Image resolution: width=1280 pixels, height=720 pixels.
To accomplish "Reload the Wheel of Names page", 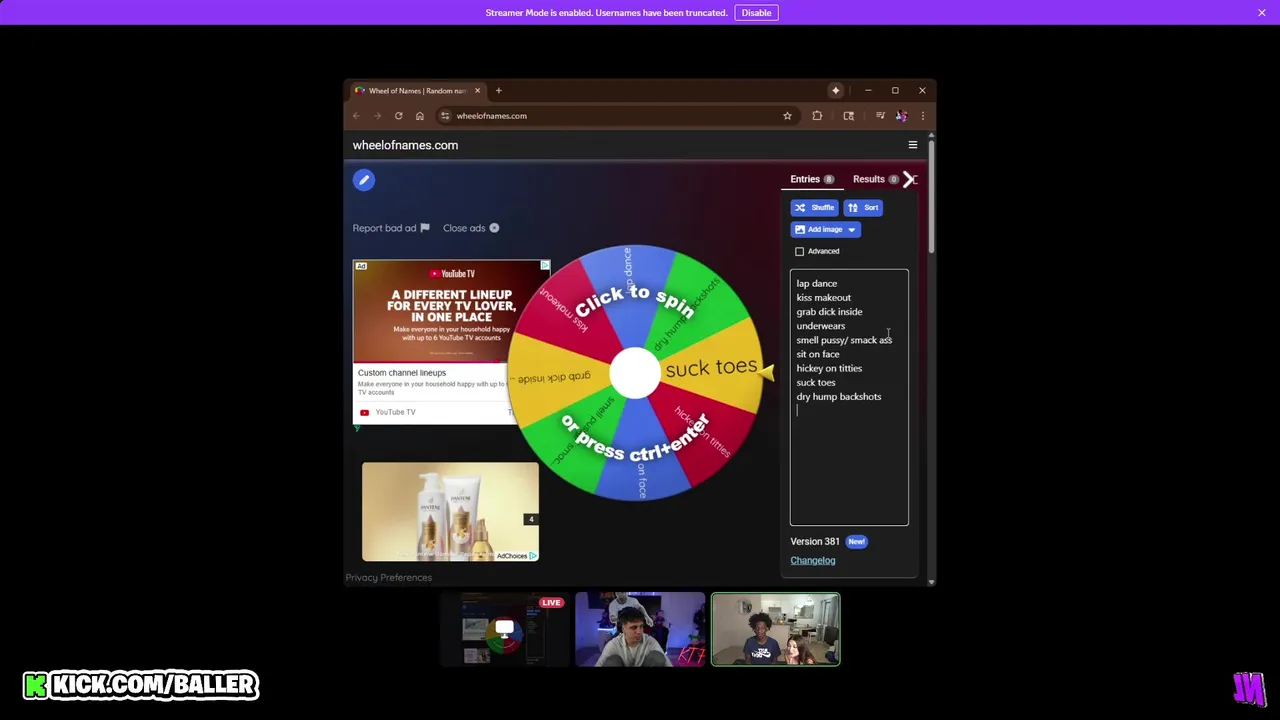I will pos(398,116).
